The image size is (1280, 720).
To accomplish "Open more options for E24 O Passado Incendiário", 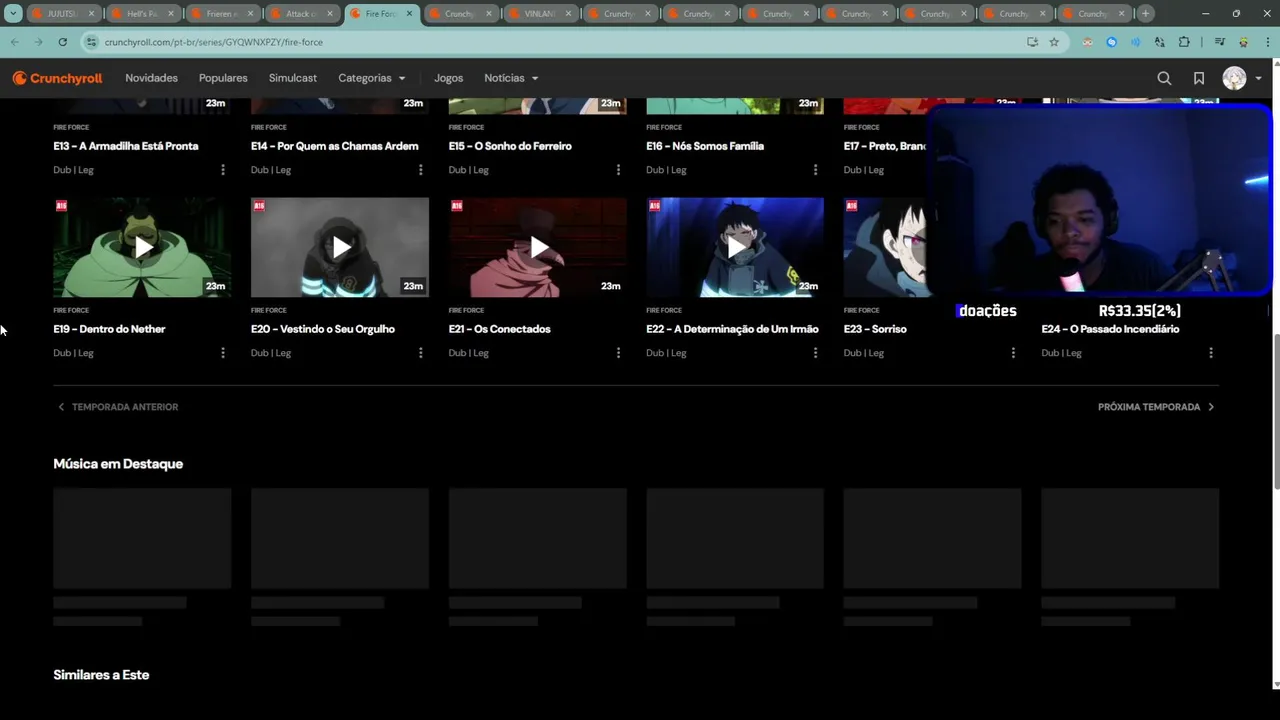I will click(1211, 353).
